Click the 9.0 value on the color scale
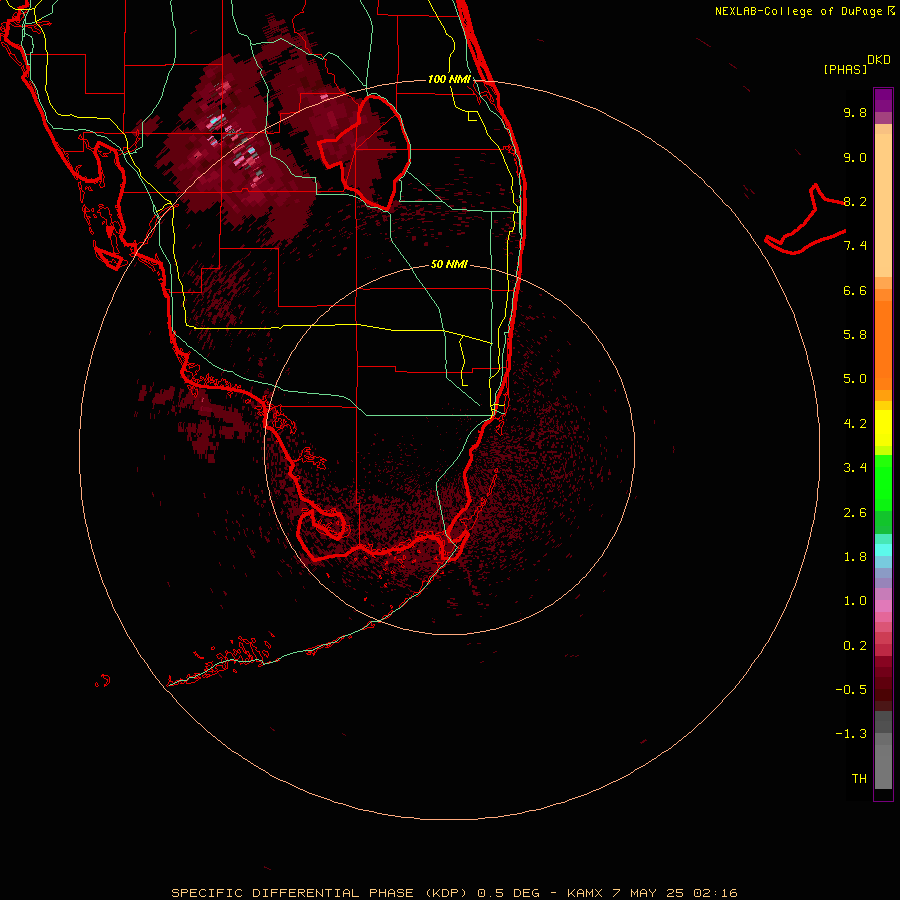Screen dimensions: 900x900 tap(855, 157)
